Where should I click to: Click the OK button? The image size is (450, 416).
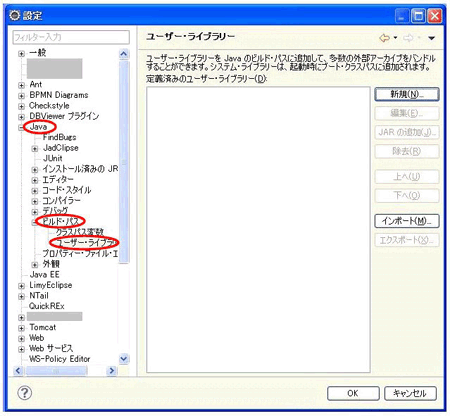(353, 393)
